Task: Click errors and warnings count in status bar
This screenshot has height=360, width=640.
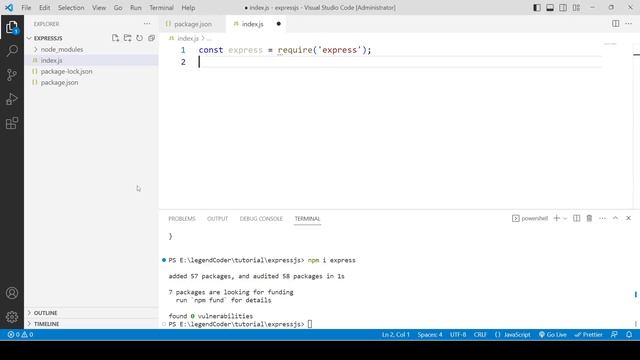Action: tap(20, 334)
